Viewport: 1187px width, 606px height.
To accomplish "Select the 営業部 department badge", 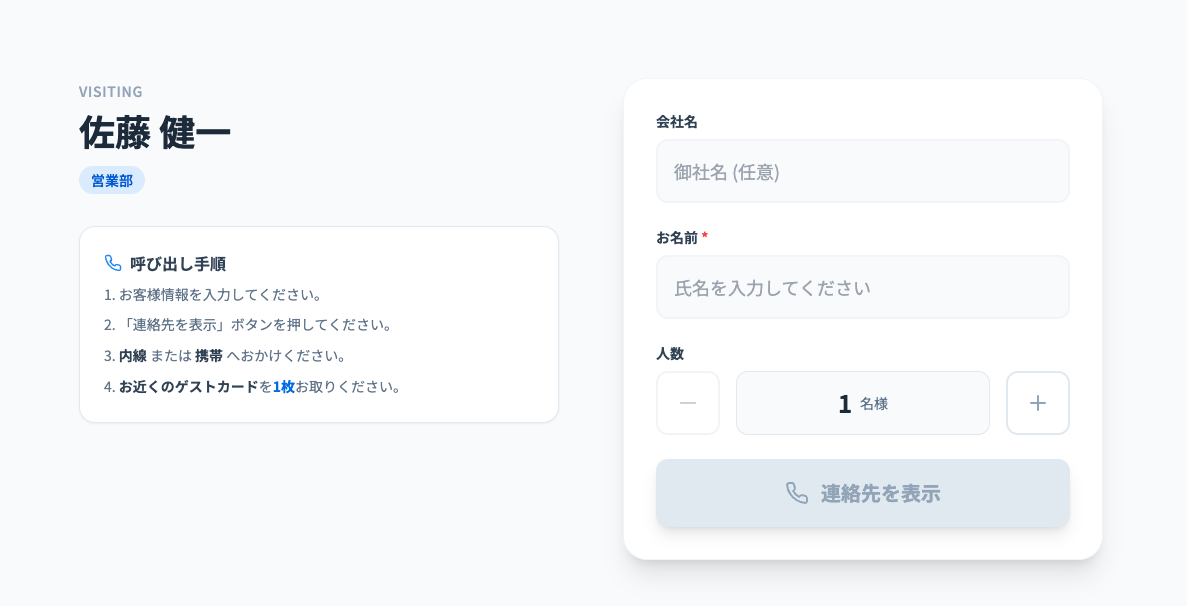I will click(112, 181).
